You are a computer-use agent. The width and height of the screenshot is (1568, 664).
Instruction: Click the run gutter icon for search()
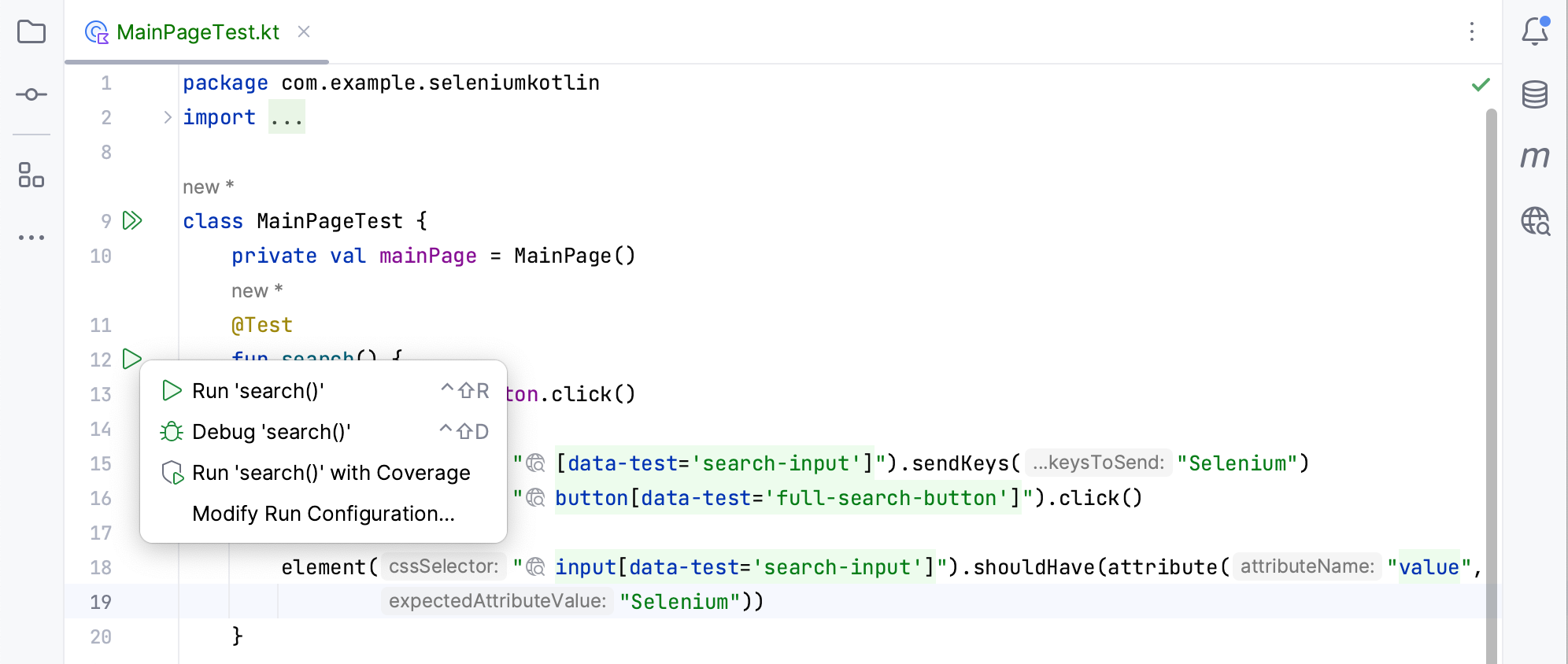click(x=132, y=360)
